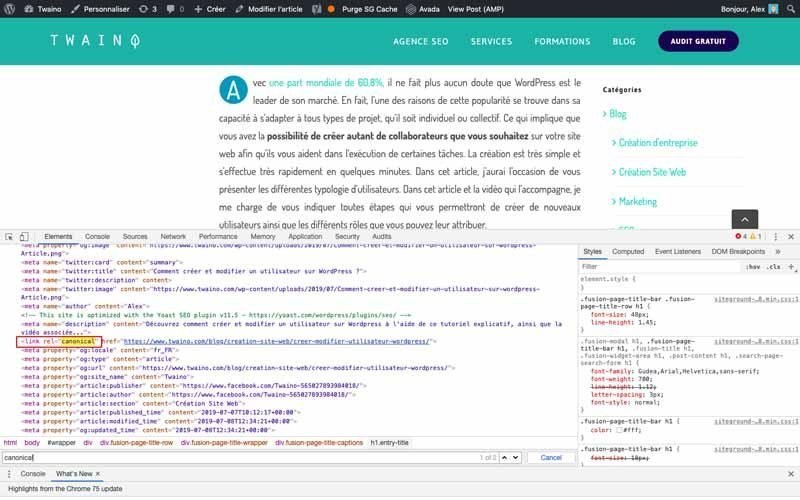
Task: Click the #fff color swatch in Styles
Action: coord(619,430)
